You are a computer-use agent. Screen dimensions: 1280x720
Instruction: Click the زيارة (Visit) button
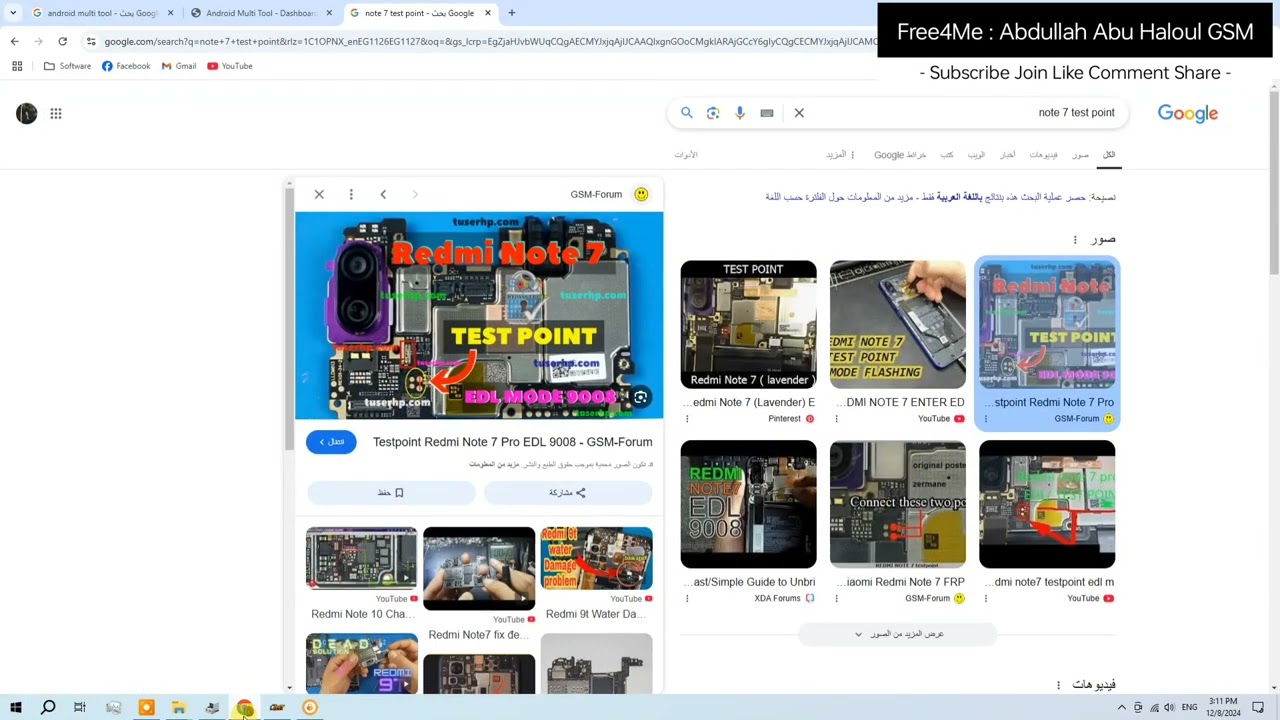331,442
